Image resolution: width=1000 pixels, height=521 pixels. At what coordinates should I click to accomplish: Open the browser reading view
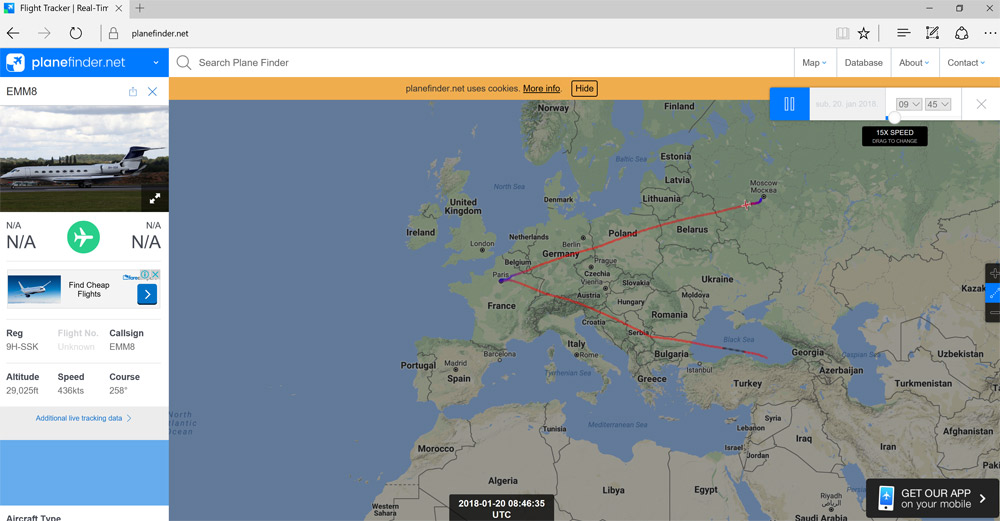tap(842, 33)
